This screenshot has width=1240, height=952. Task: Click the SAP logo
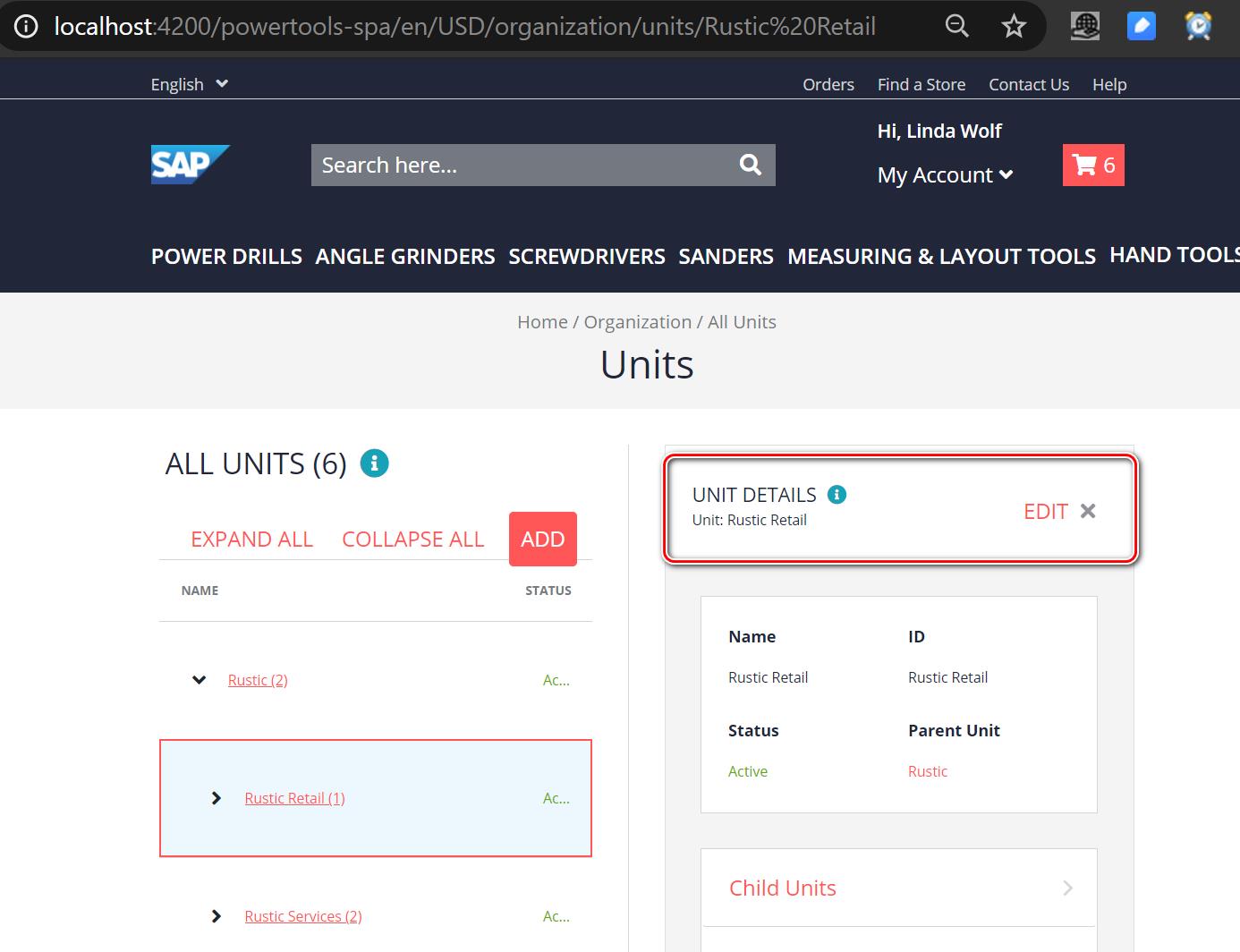[191, 165]
